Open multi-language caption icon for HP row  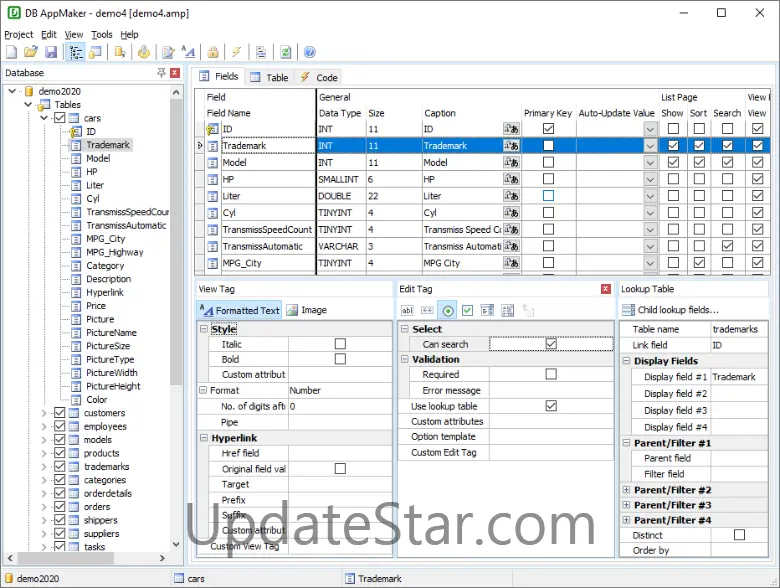(x=511, y=179)
